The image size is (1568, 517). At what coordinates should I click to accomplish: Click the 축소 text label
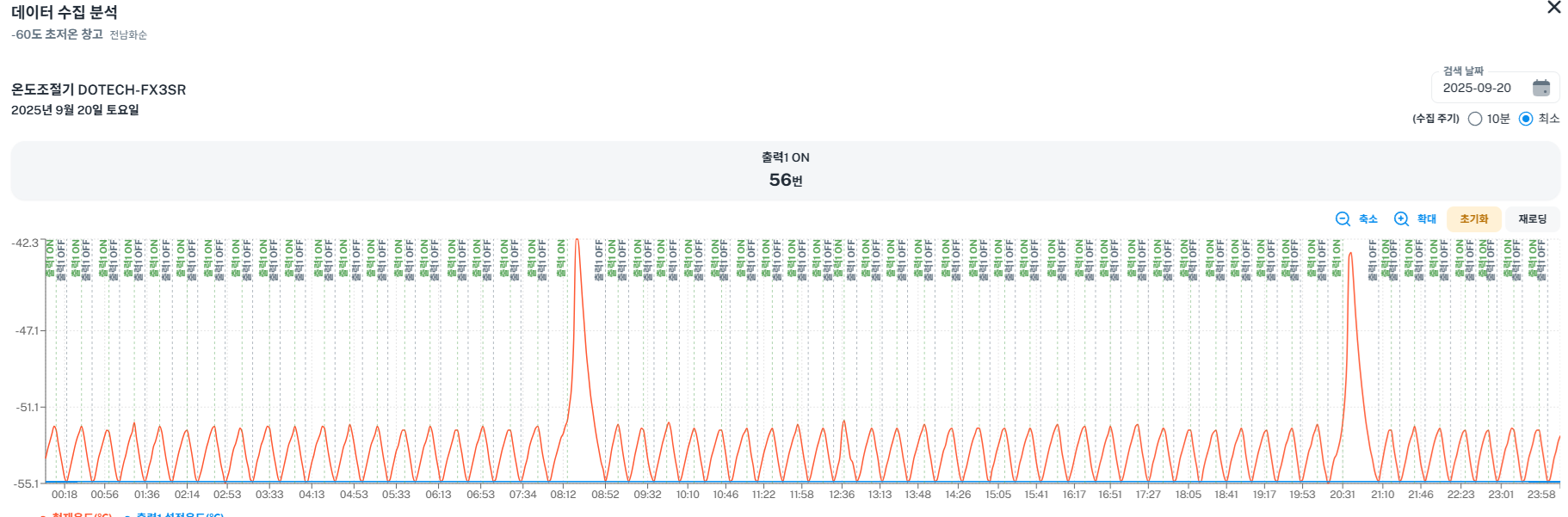pos(1368,219)
